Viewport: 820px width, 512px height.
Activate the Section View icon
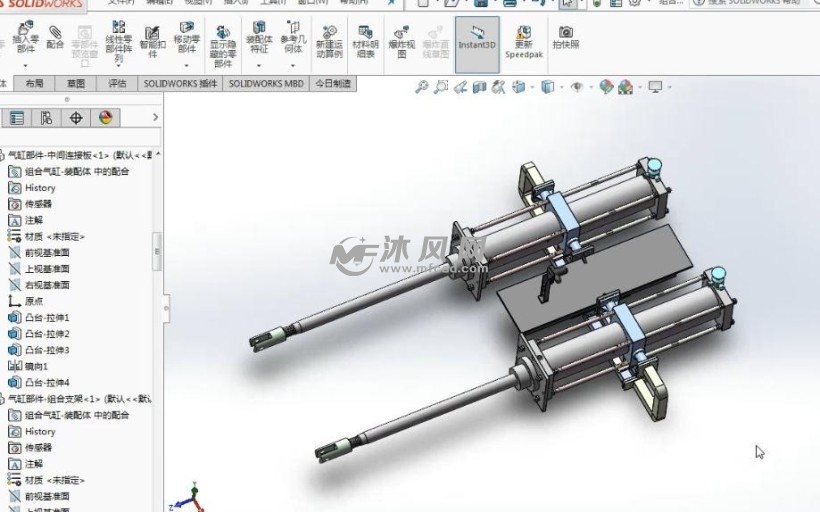(x=479, y=87)
